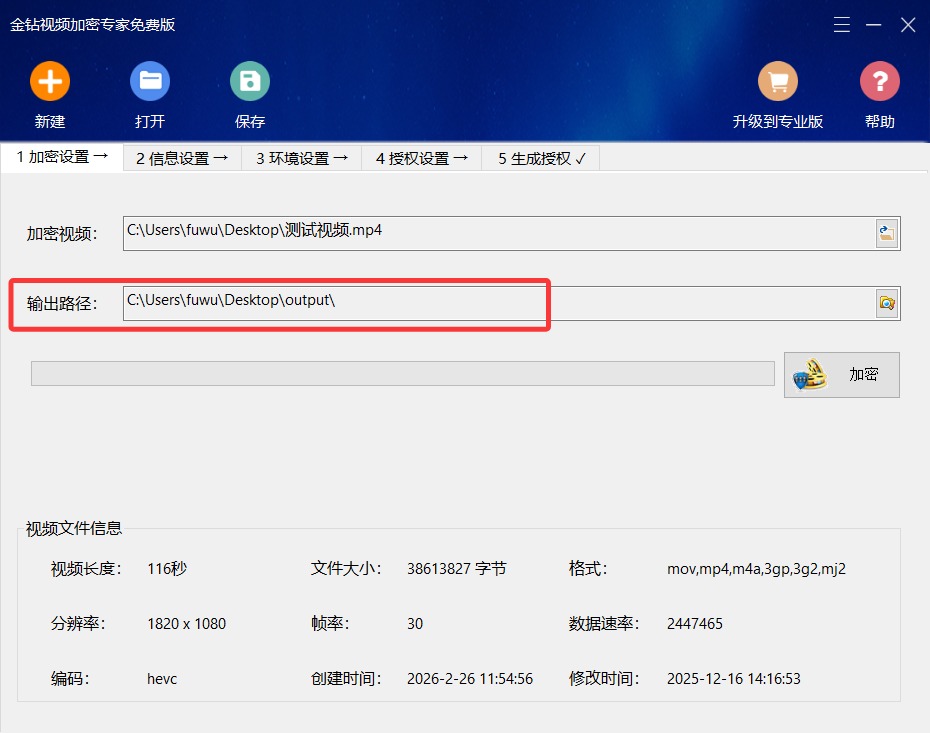Switch to the 2 信息设置 tab
Viewport: 930px width, 733px height.
[182, 158]
